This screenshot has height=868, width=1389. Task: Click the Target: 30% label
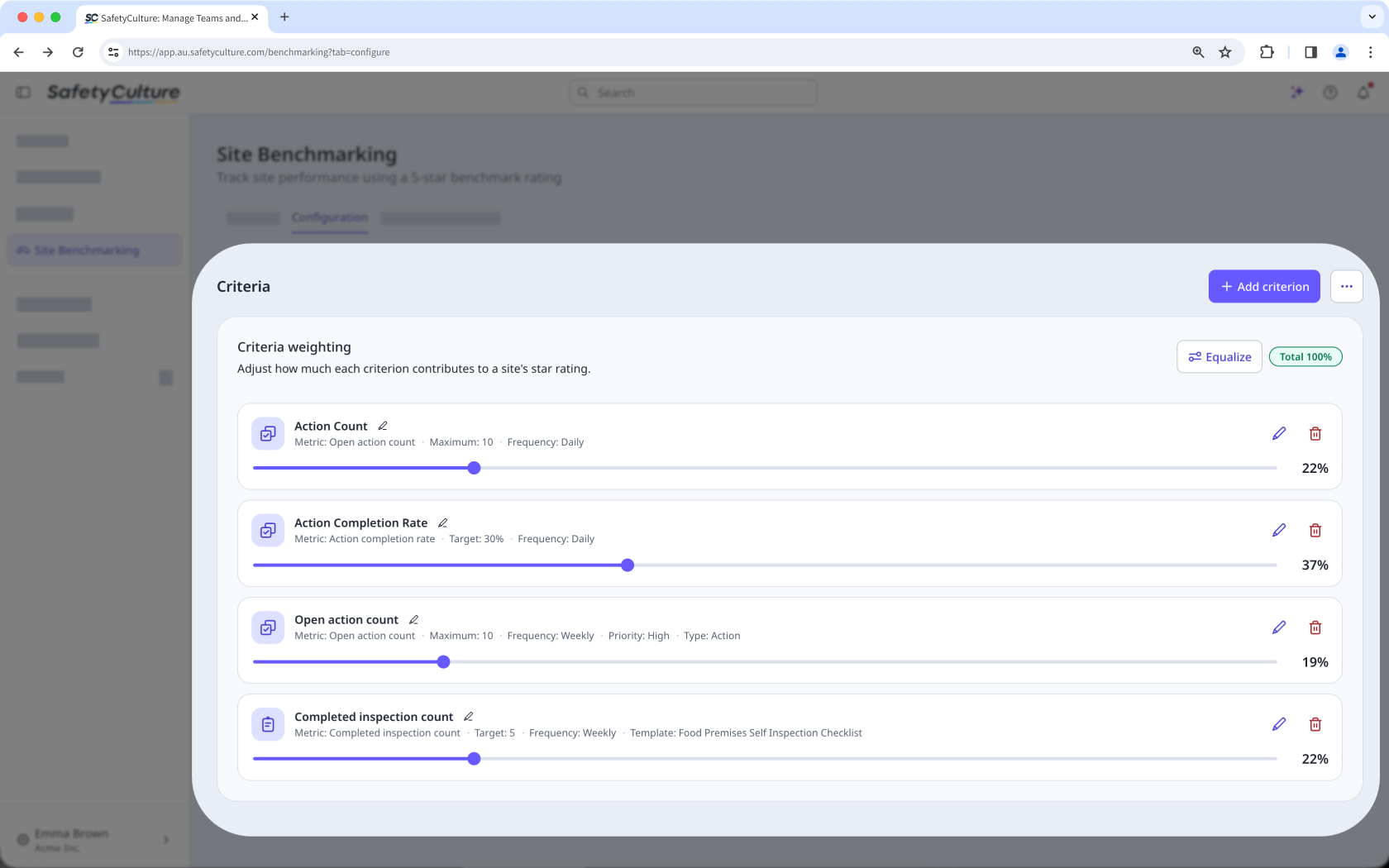tap(476, 538)
